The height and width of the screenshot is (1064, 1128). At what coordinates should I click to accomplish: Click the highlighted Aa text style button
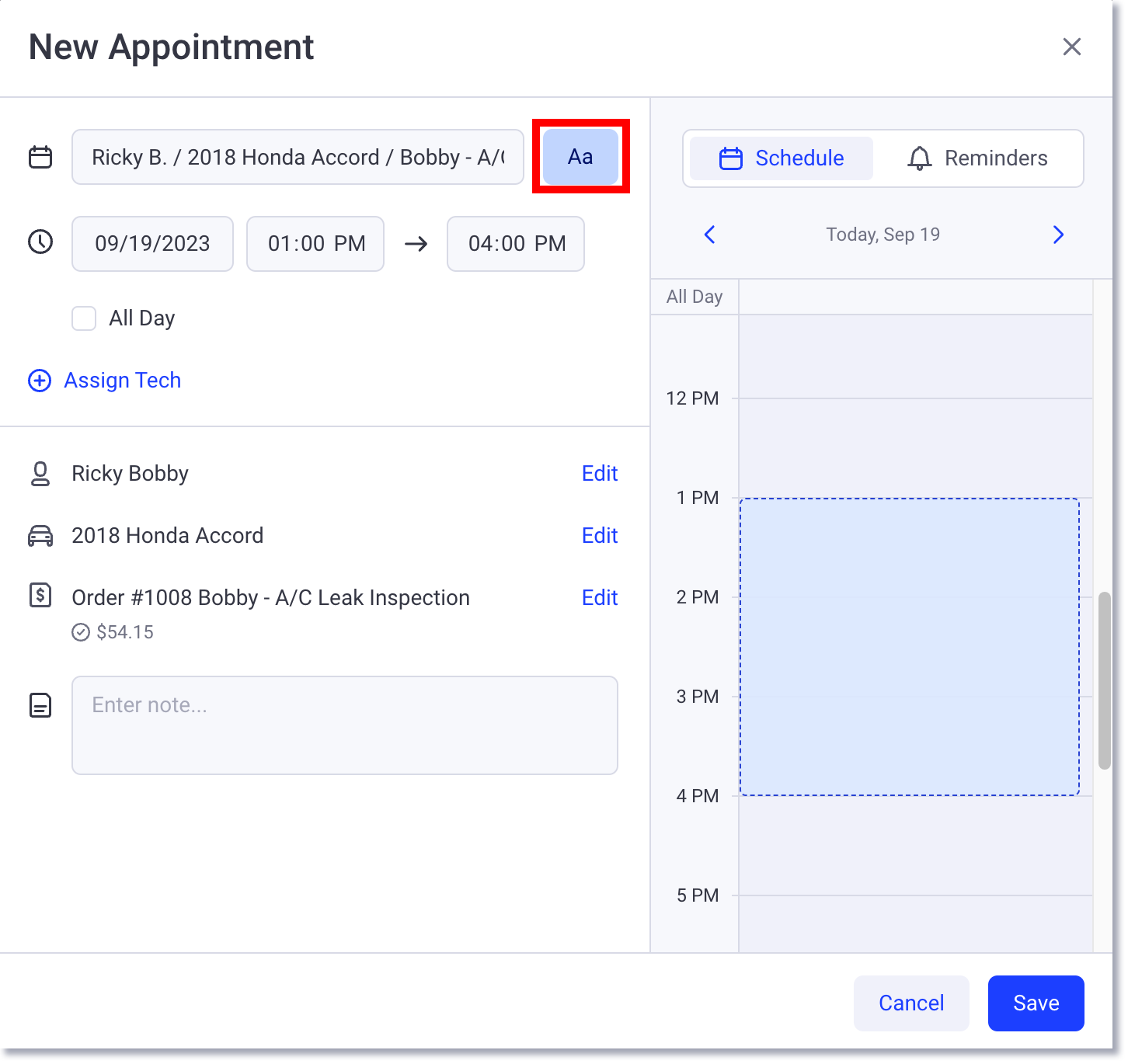[x=580, y=156]
